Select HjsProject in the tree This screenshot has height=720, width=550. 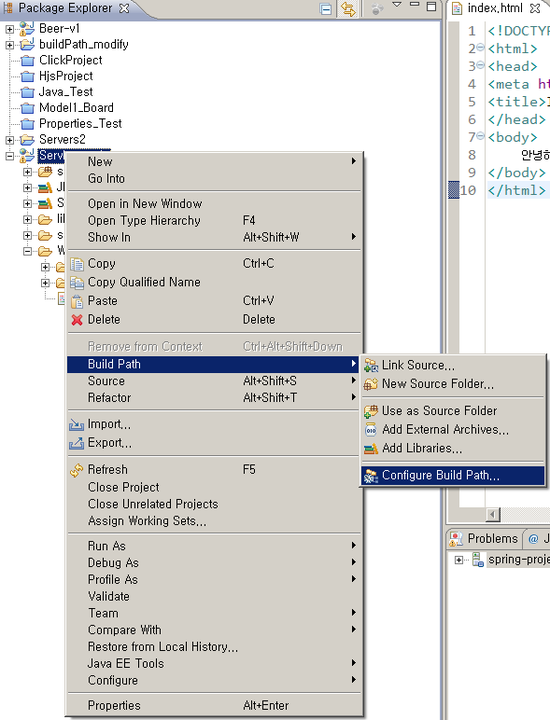click(66, 76)
